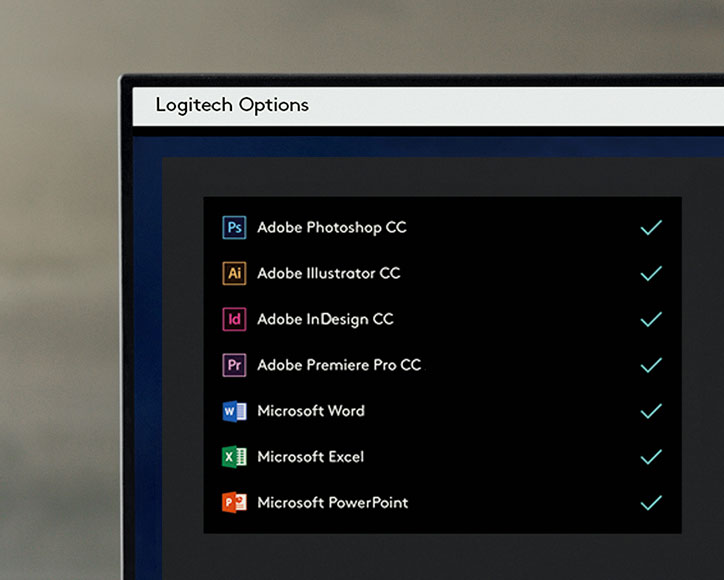Uncheck the Microsoft PowerPoint checkmark
The height and width of the screenshot is (580, 724).
[651, 502]
